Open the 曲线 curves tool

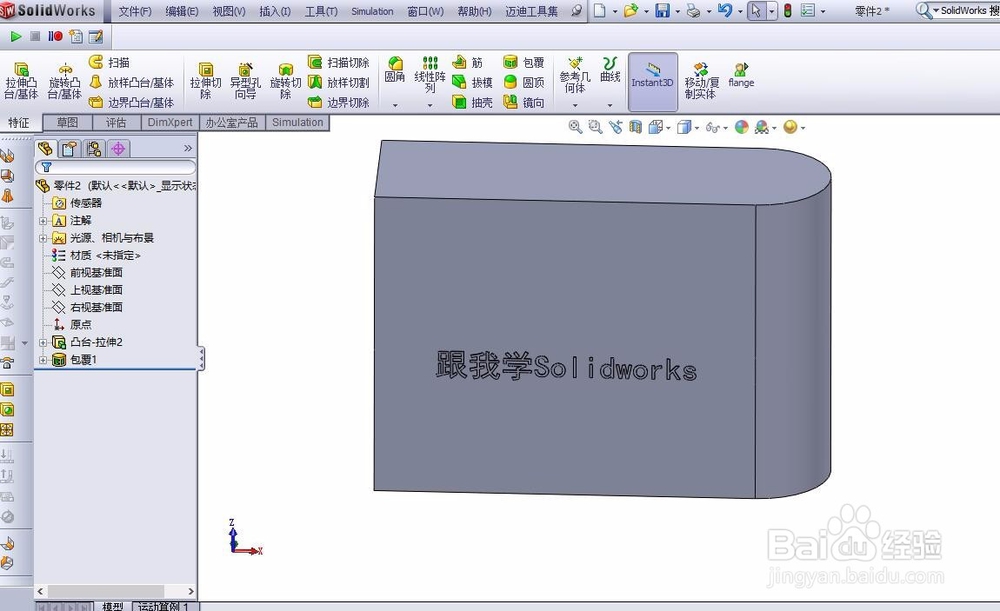click(x=610, y=70)
